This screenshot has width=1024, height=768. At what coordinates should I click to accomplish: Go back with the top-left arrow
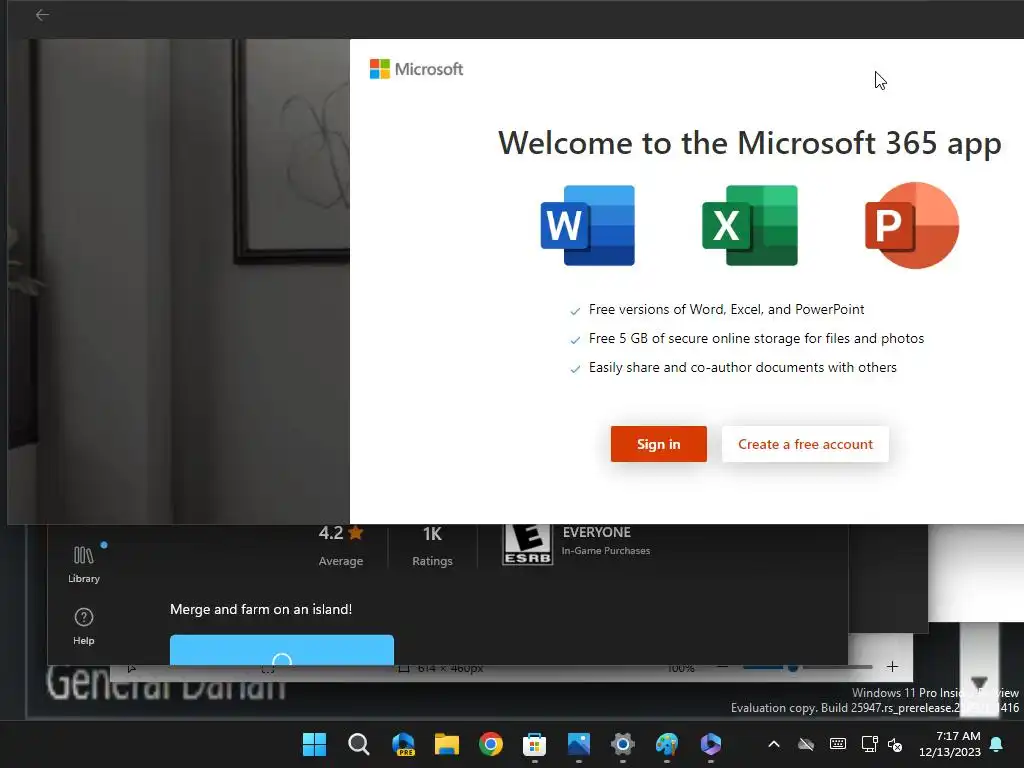42,14
